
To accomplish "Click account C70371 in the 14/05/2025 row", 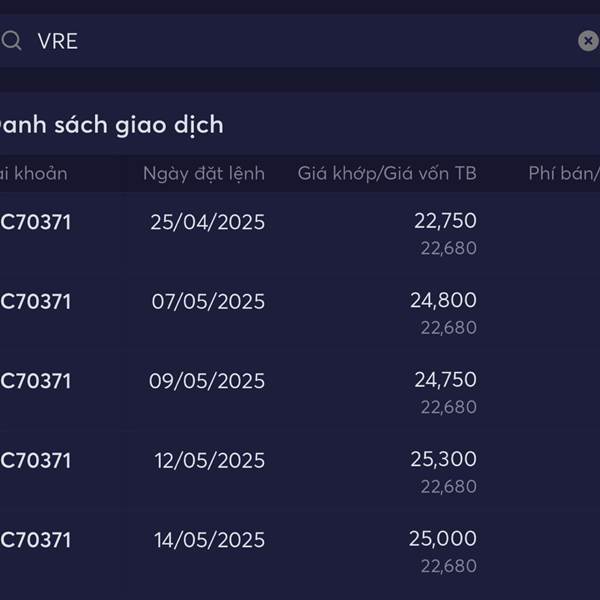I will point(36,540).
